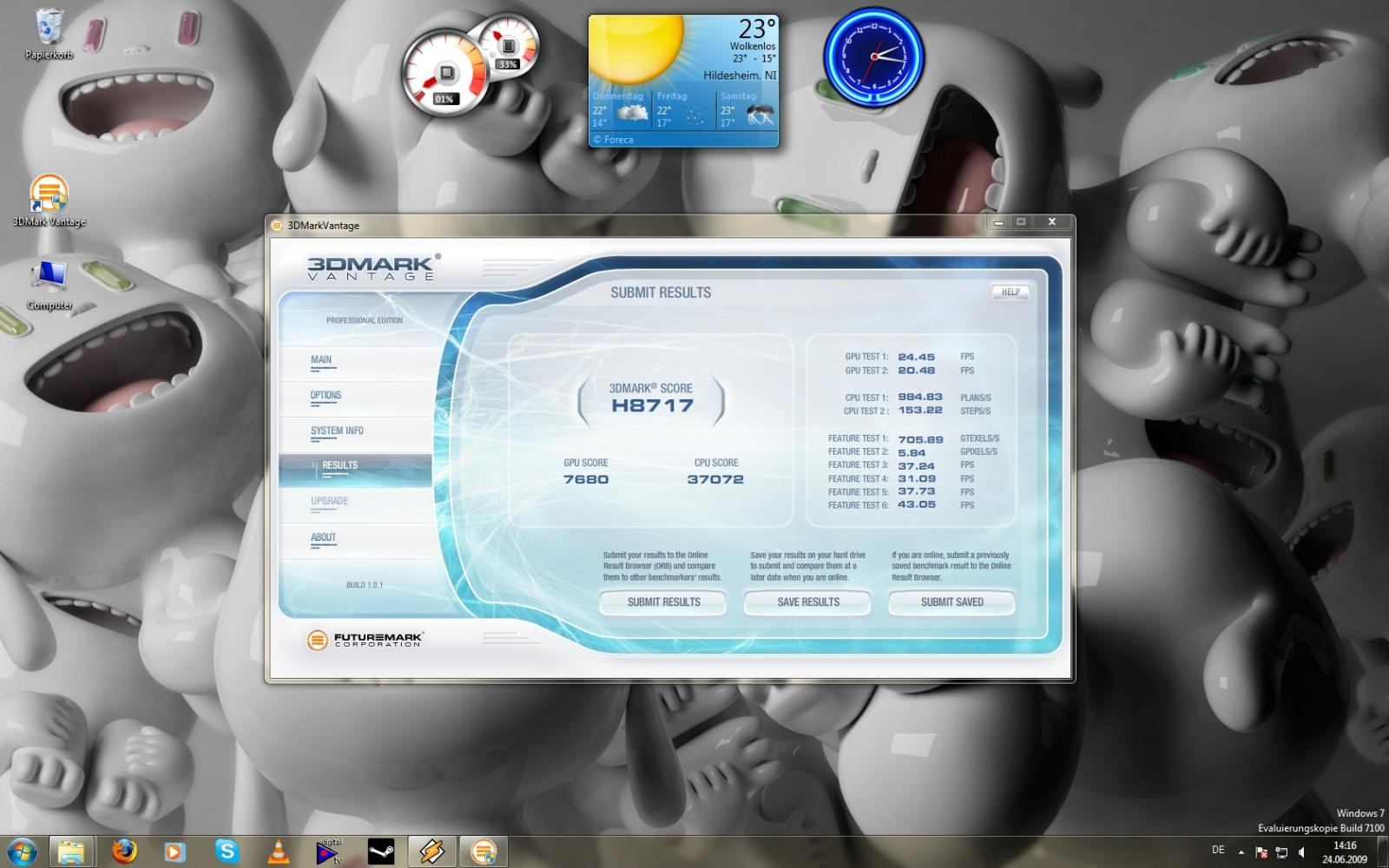This screenshot has width=1389, height=868.
Task: Open the weather gadget for Hildesheim
Action: click(683, 80)
